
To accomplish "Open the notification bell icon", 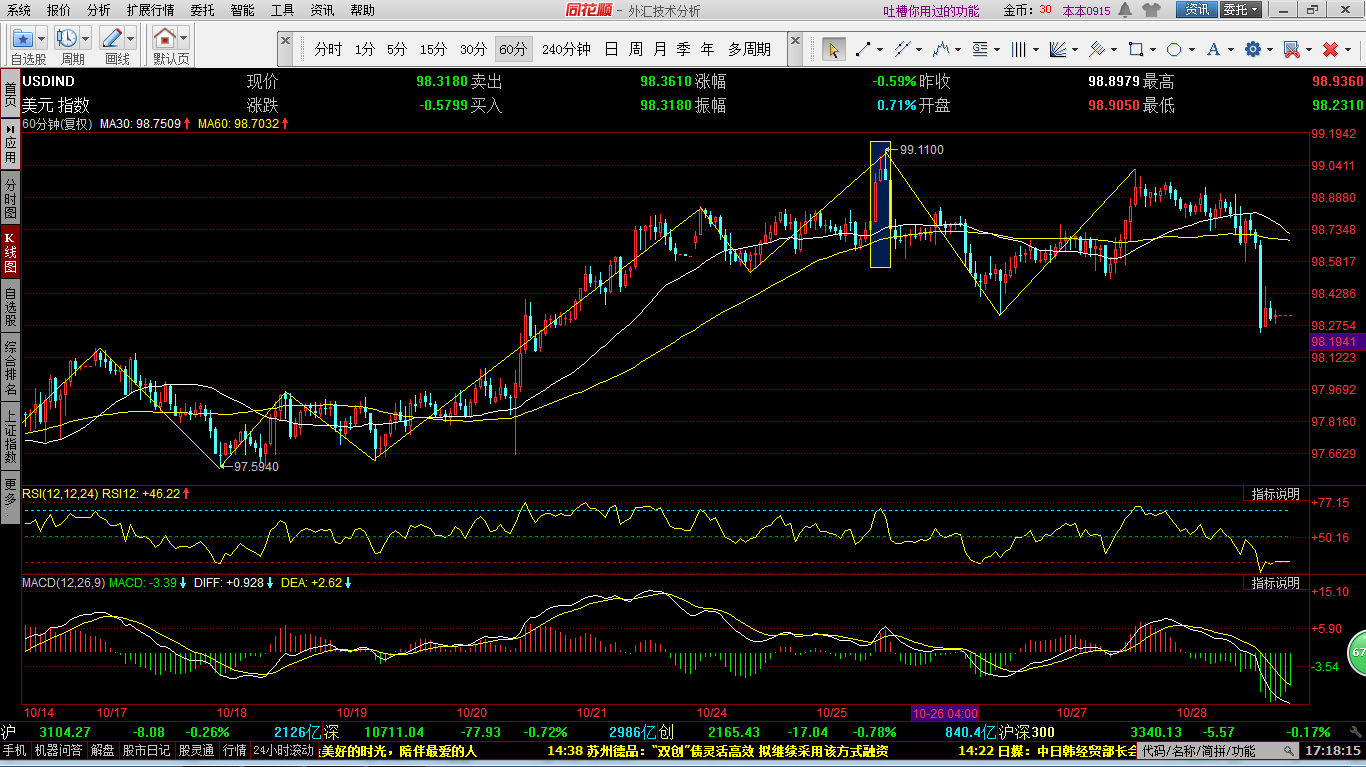I will pos(1125,10).
